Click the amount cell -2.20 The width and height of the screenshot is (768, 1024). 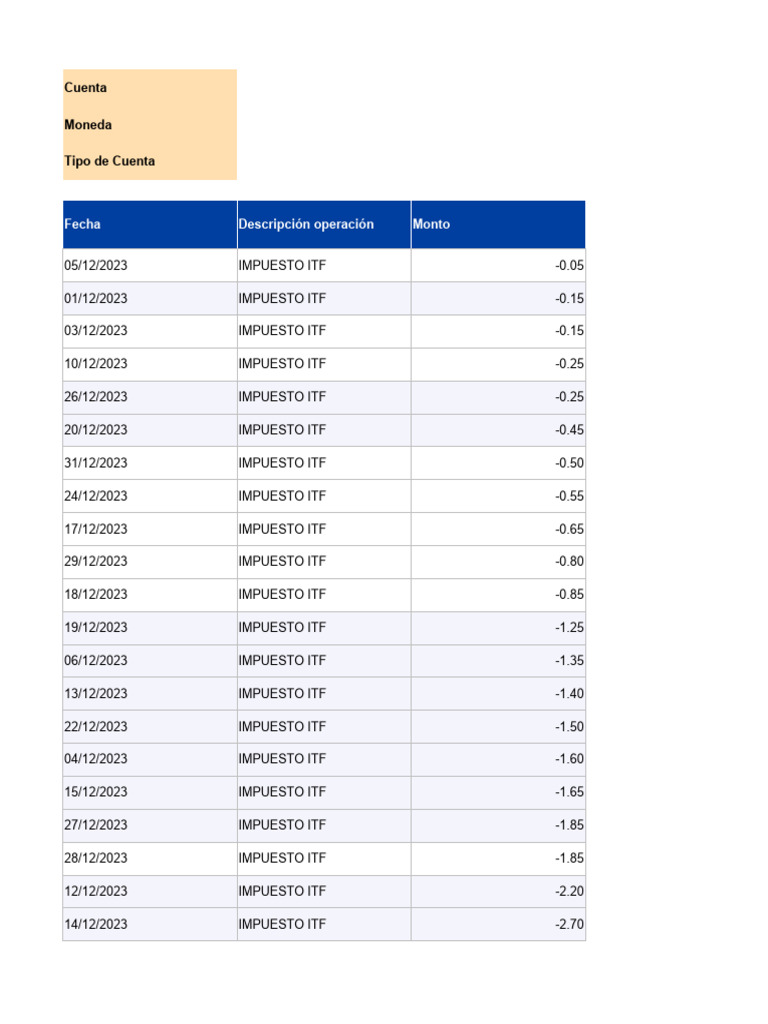[x=569, y=891]
